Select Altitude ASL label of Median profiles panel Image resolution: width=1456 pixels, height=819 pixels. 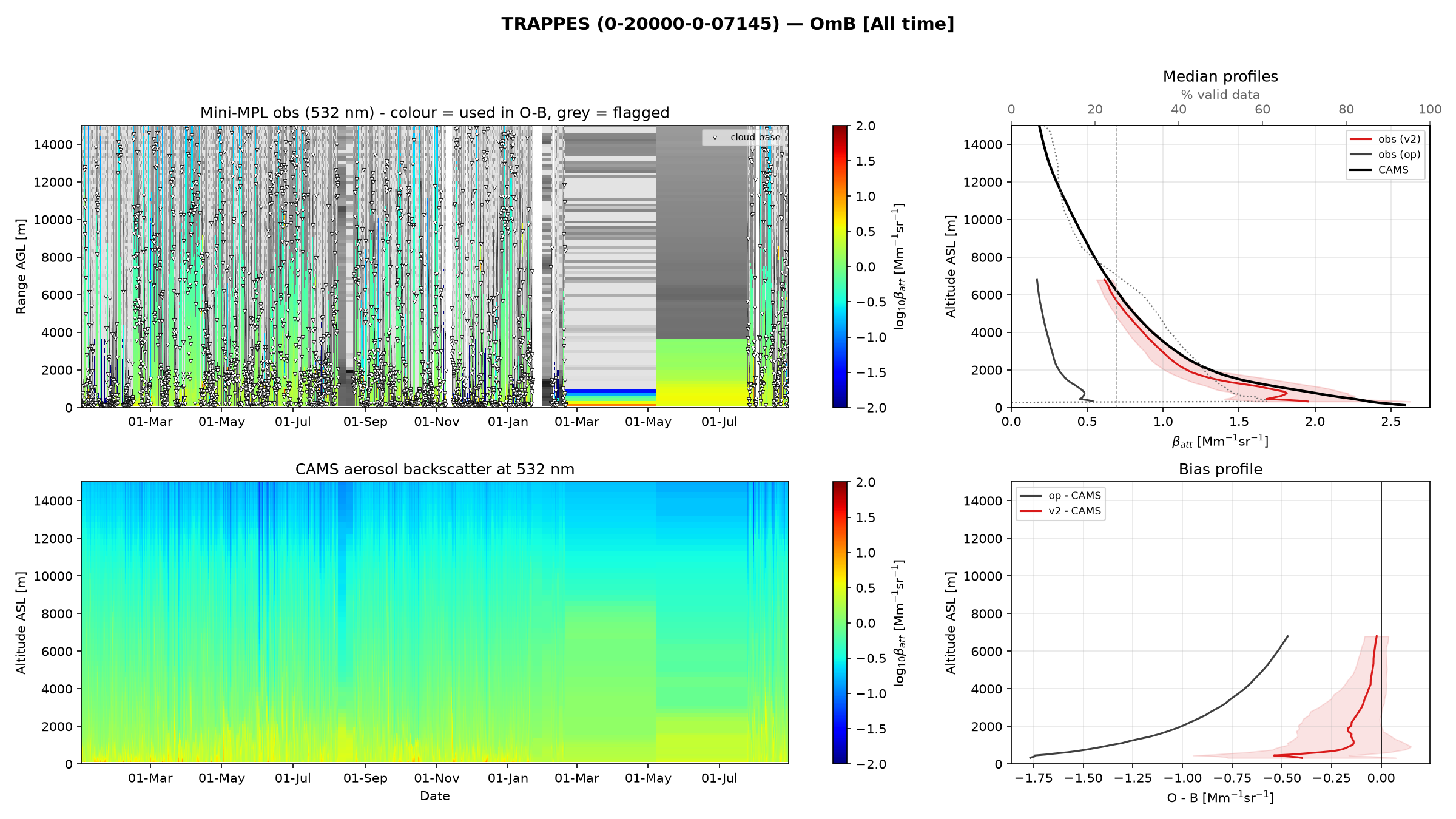[x=951, y=267]
